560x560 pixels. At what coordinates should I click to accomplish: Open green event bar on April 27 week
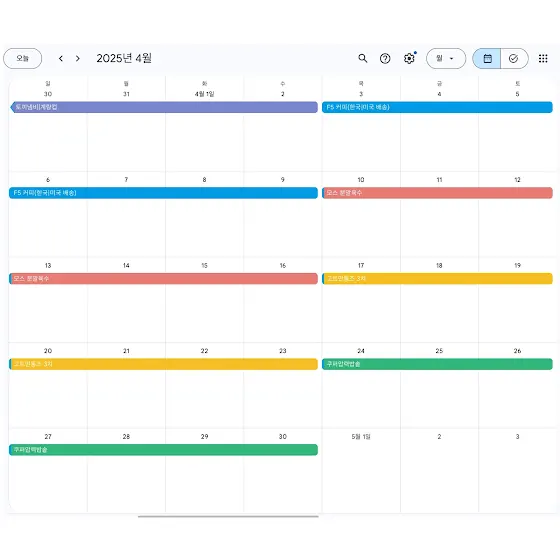163,450
